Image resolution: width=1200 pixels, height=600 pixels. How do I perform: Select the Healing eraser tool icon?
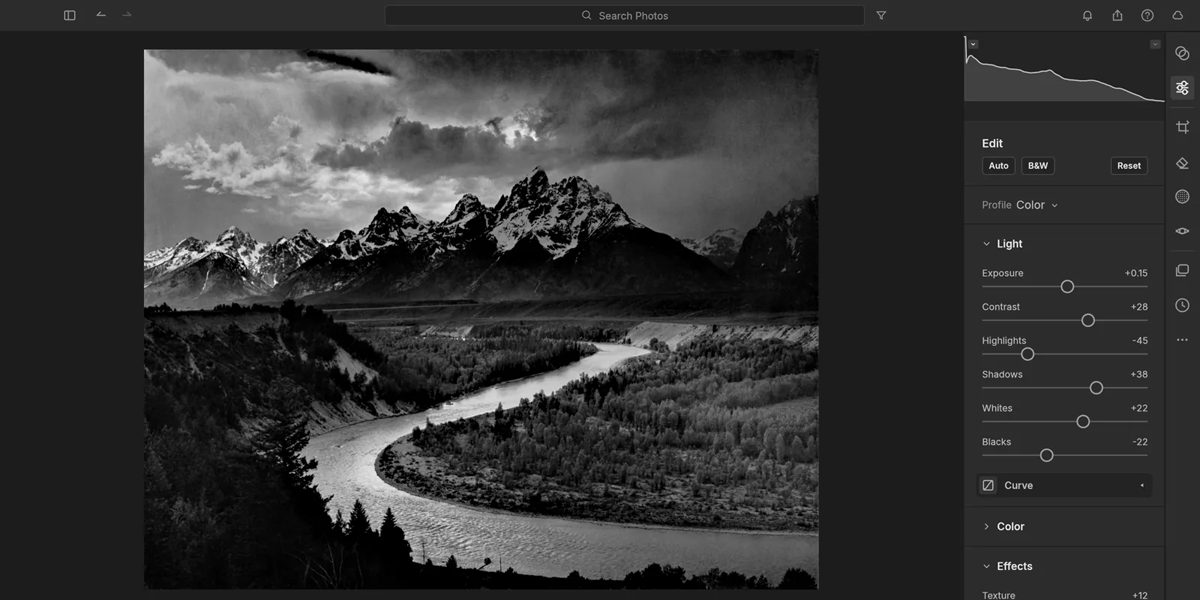point(1182,162)
